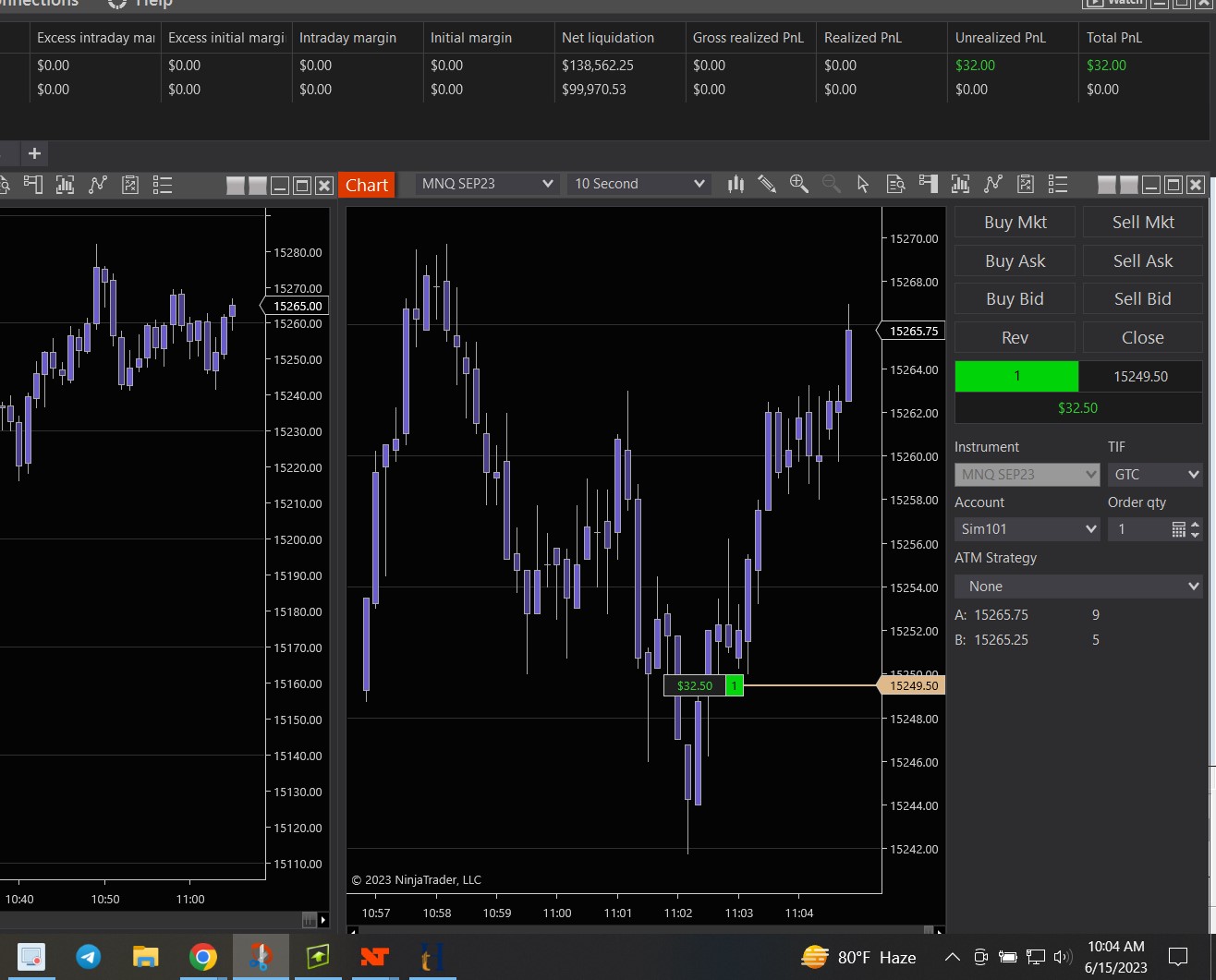Open the Sim101 account dropdown
This screenshot has width=1216, height=980.
[1027, 529]
